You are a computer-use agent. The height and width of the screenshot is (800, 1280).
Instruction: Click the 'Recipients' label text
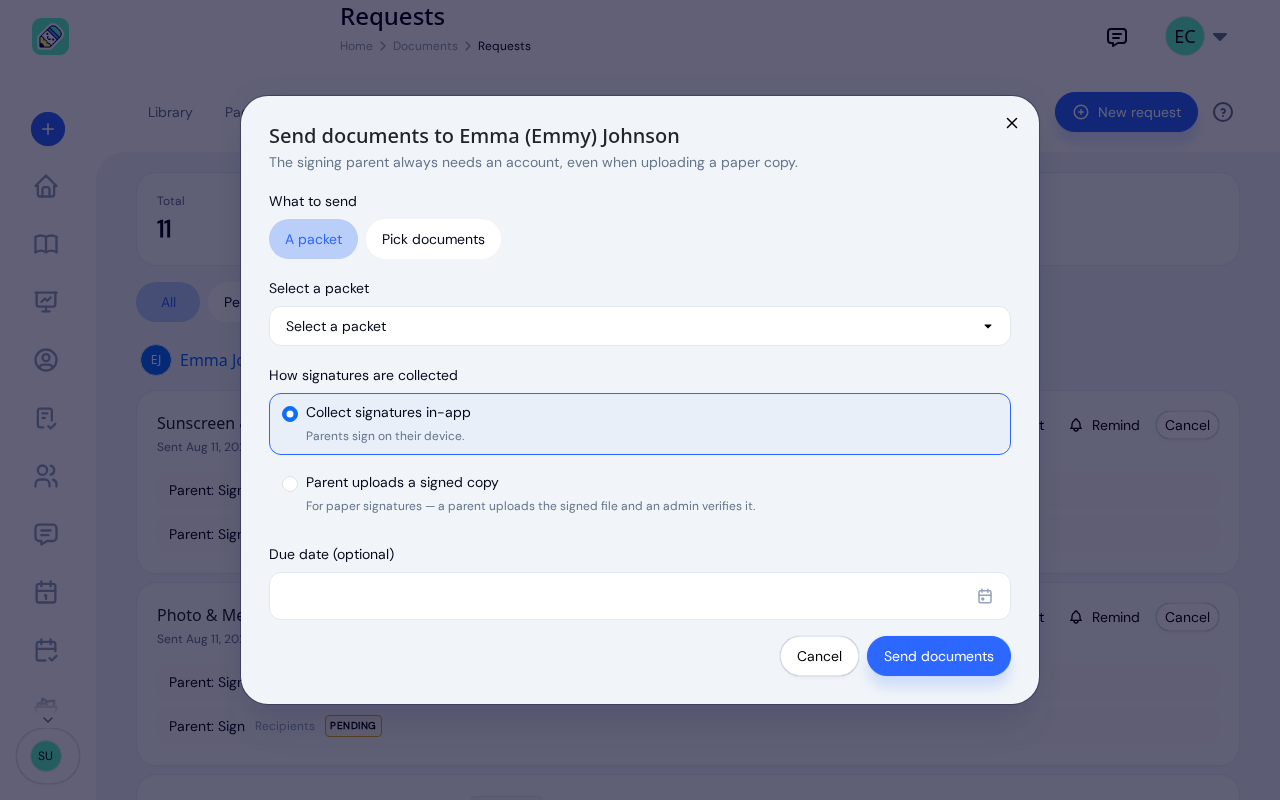[x=285, y=726]
